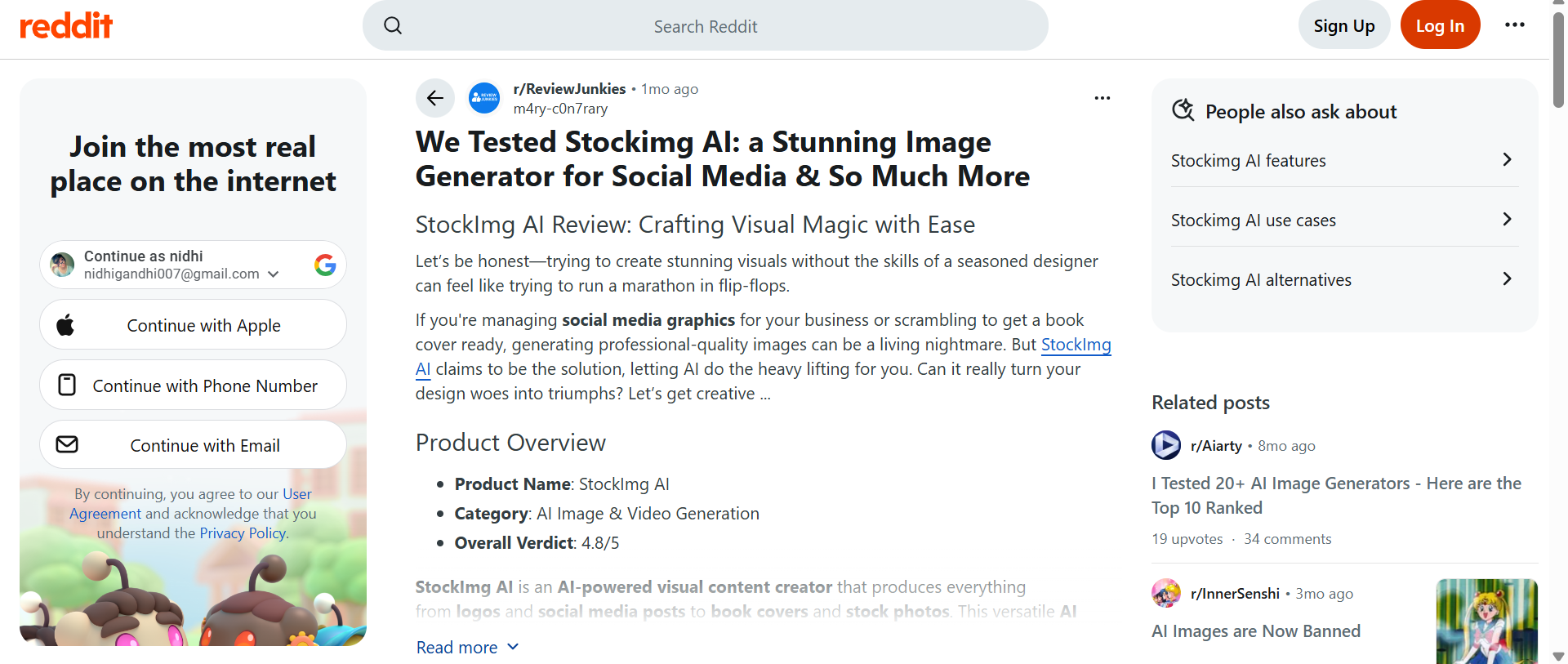Image resolution: width=1568 pixels, height=664 pixels.
Task: Click the 19 upvotes count
Action: 1187,539
